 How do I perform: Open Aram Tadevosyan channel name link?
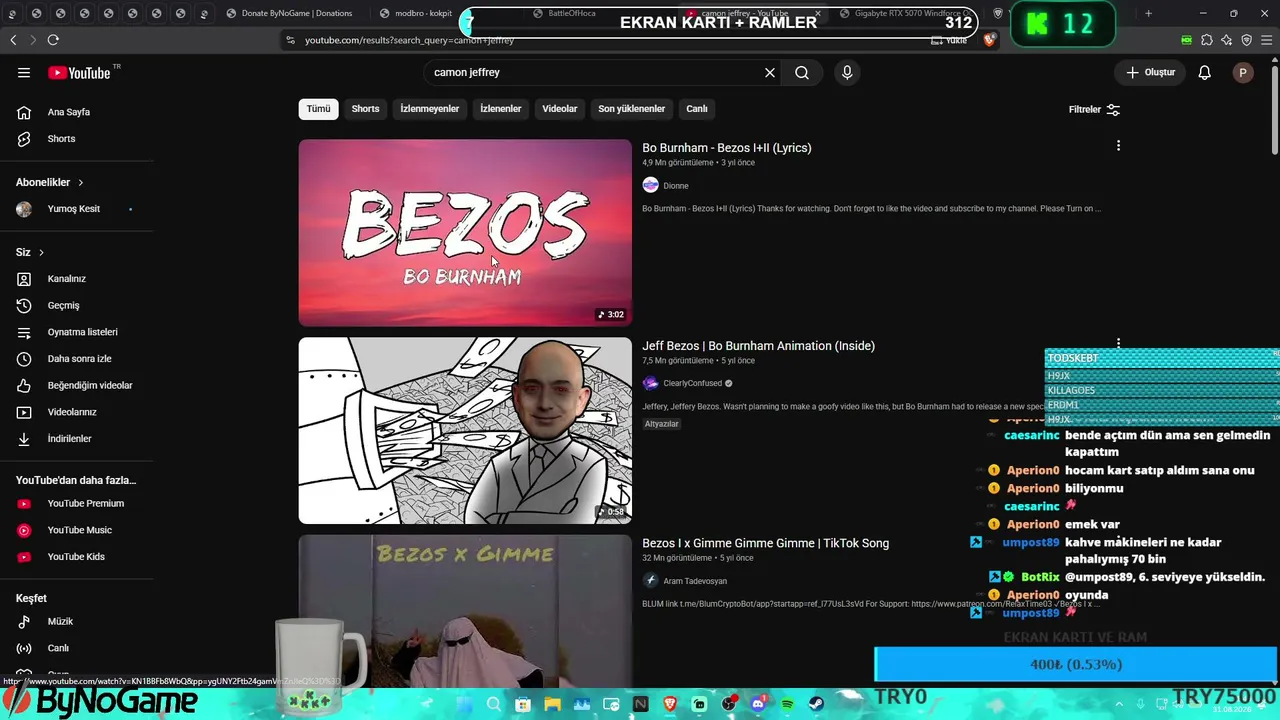(695, 581)
